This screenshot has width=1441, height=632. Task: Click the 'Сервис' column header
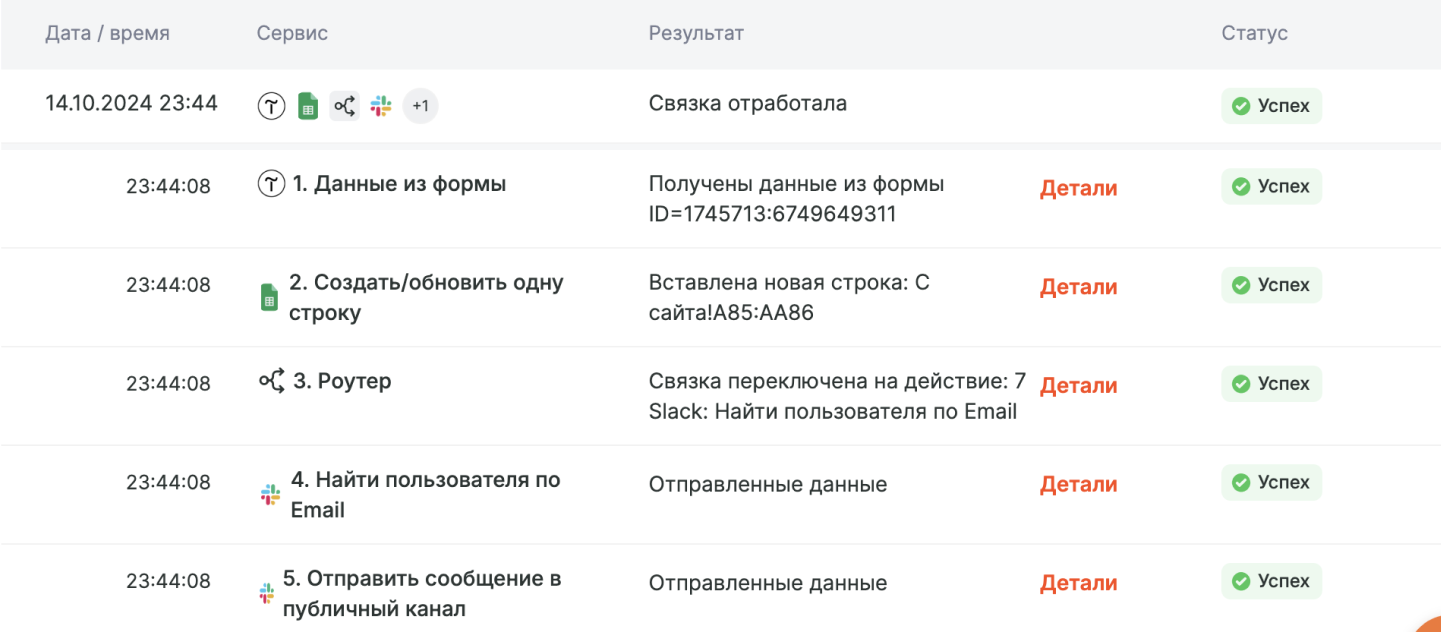tap(292, 33)
